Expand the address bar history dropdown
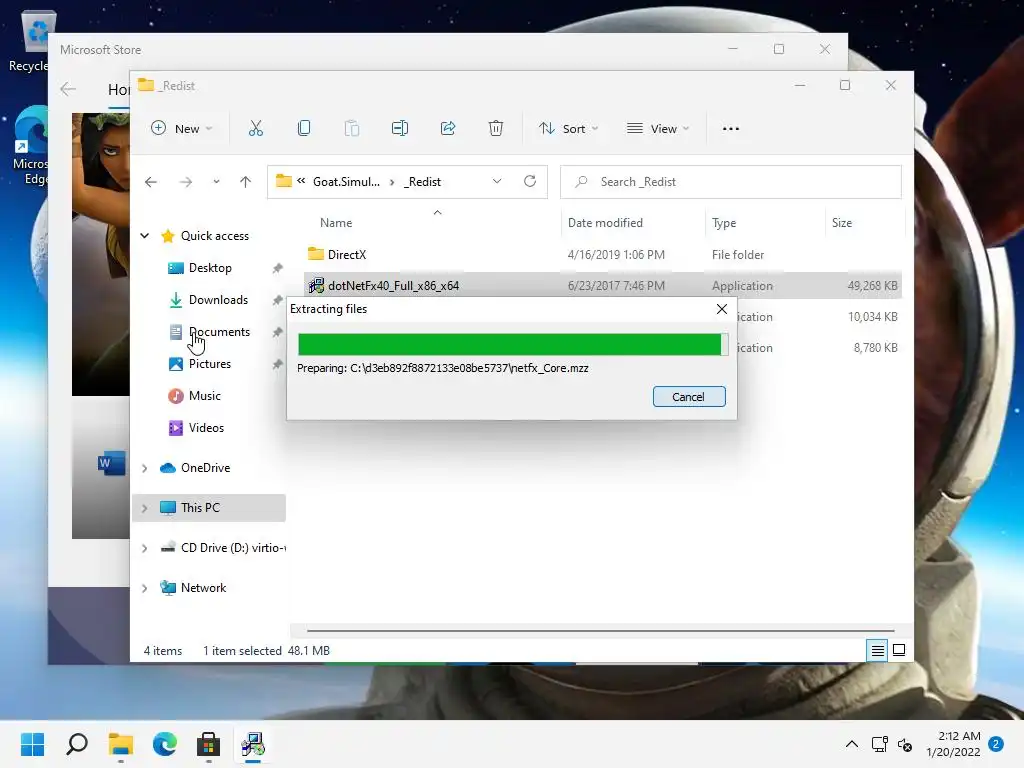Viewport: 1024px width, 768px height. pyautogui.click(x=497, y=182)
